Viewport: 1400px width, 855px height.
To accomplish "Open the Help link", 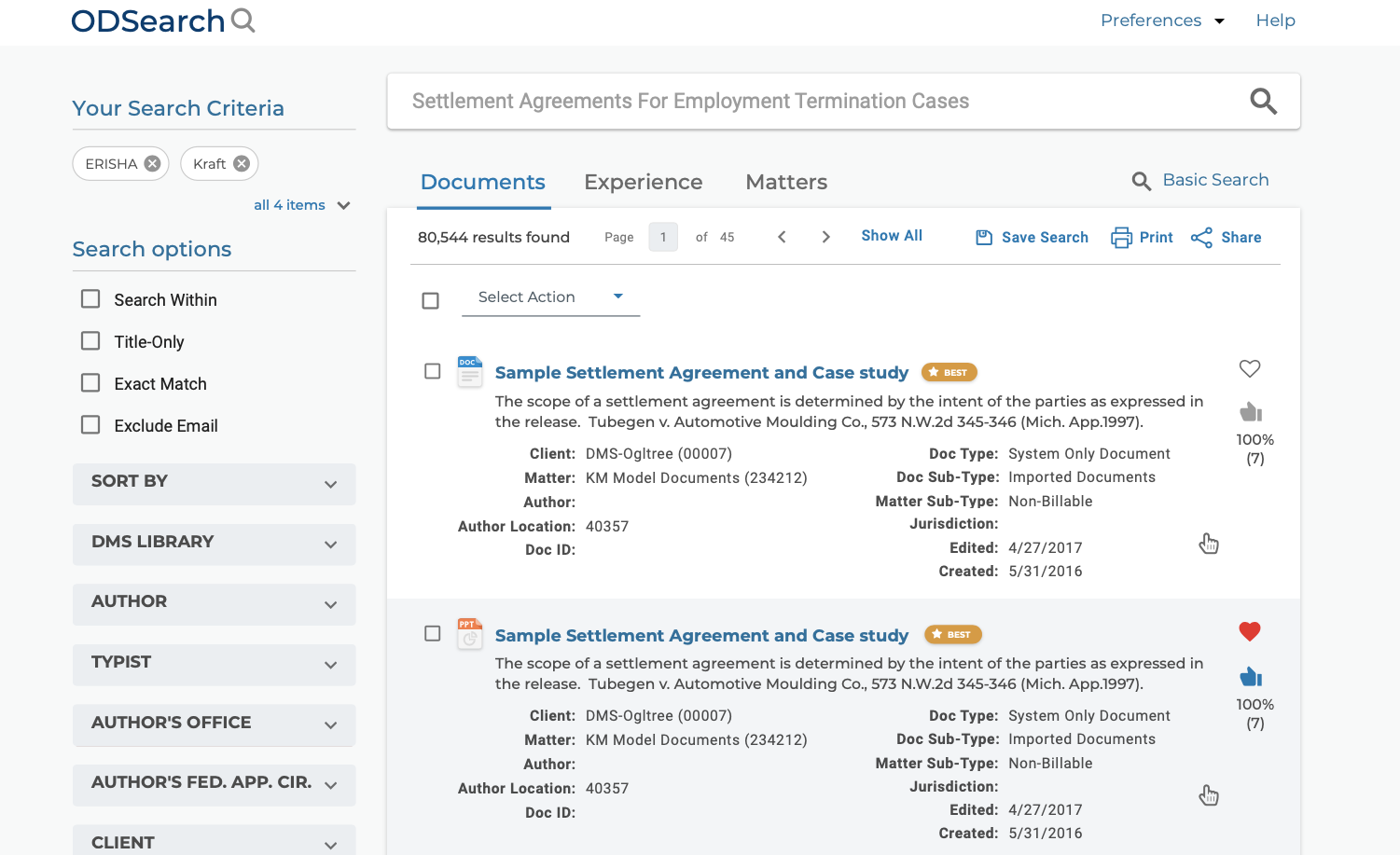I will (1275, 21).
